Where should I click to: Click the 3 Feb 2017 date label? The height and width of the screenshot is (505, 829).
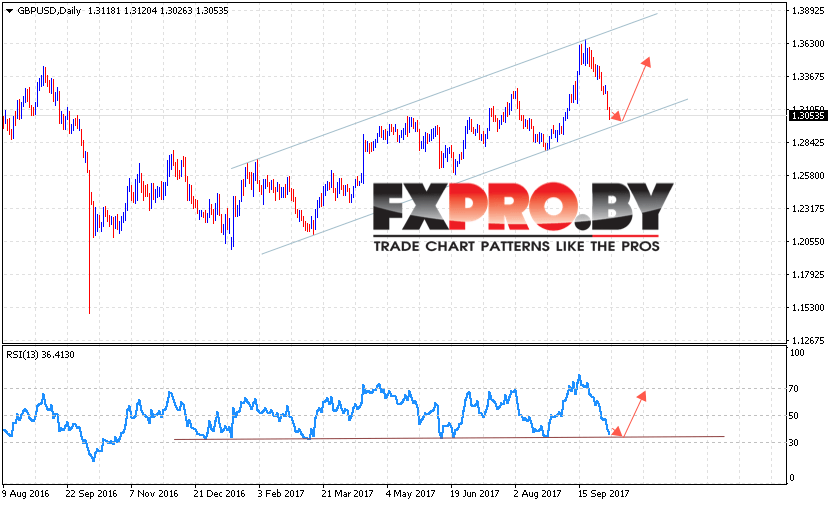(281, 493)
